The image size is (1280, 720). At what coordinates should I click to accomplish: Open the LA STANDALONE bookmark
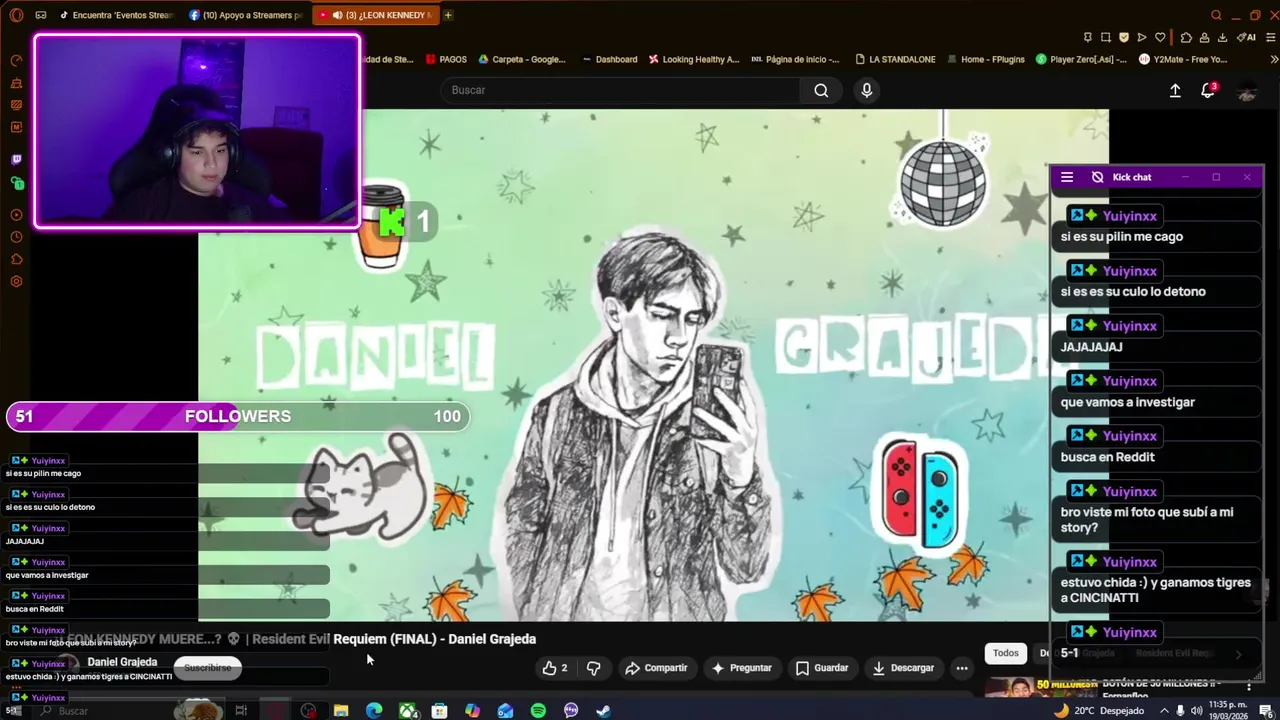point(895,59)
